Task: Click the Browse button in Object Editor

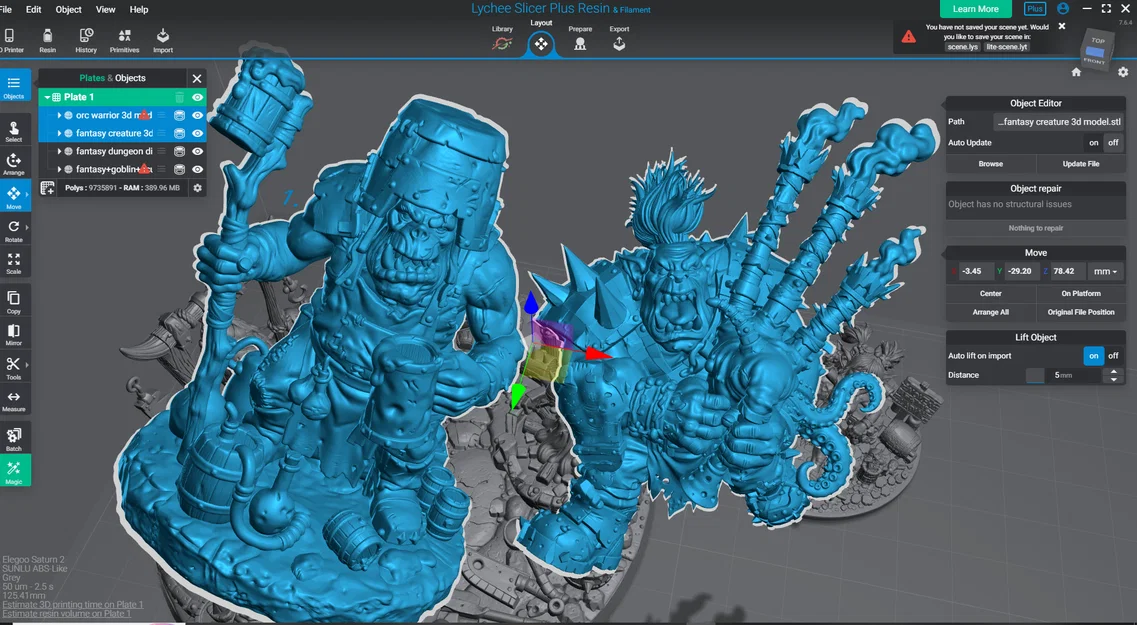Action: 991,164
